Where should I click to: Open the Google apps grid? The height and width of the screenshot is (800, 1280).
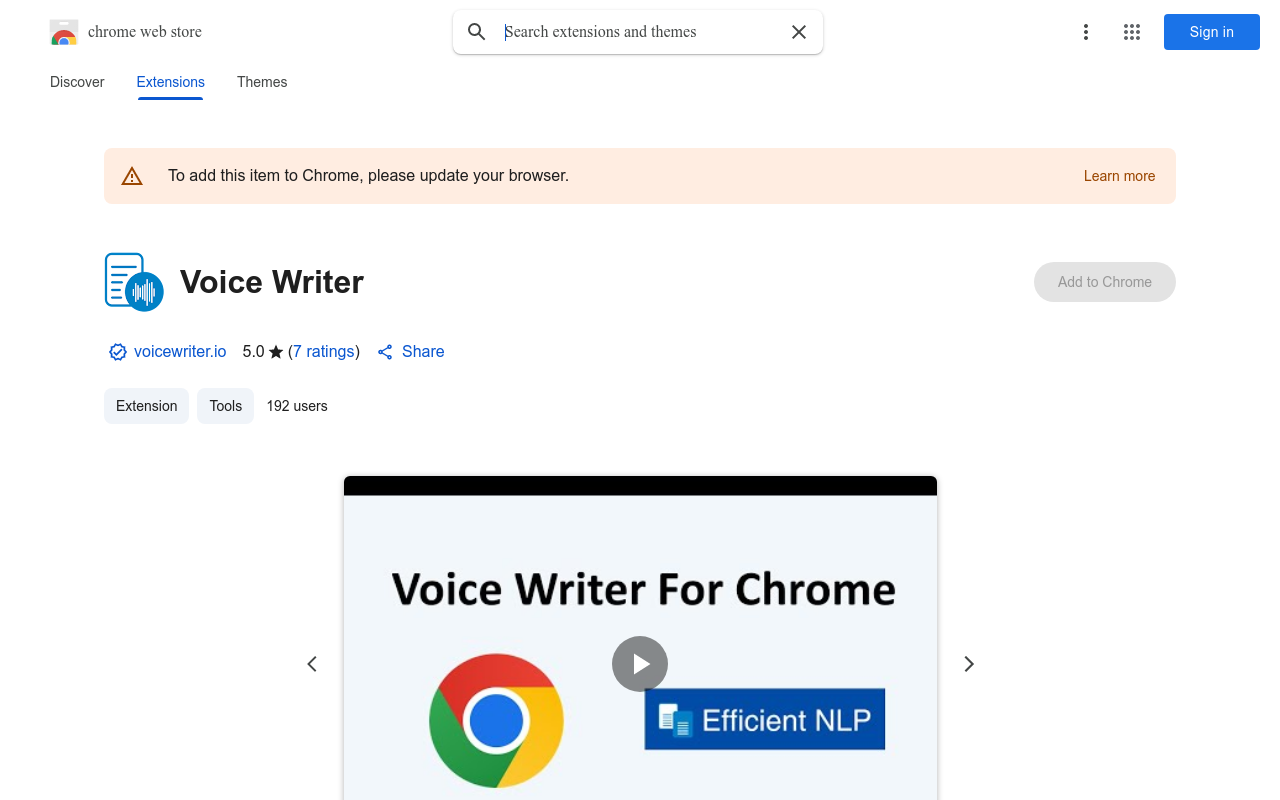1132,32
